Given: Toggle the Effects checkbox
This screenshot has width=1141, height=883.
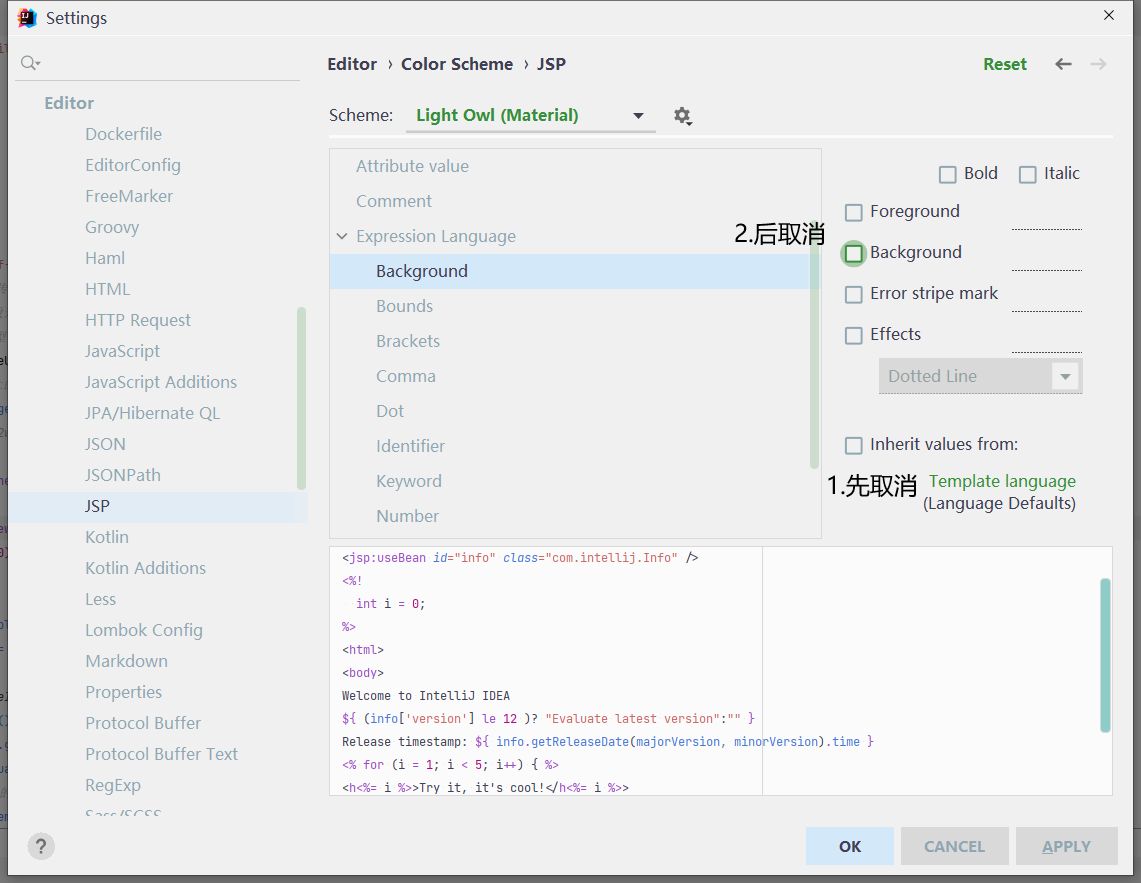Looking at the screenshot, I should point(854,335).
